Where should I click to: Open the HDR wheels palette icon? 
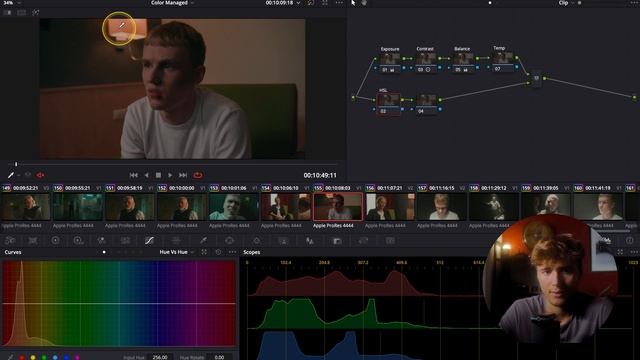click(78, 241)
